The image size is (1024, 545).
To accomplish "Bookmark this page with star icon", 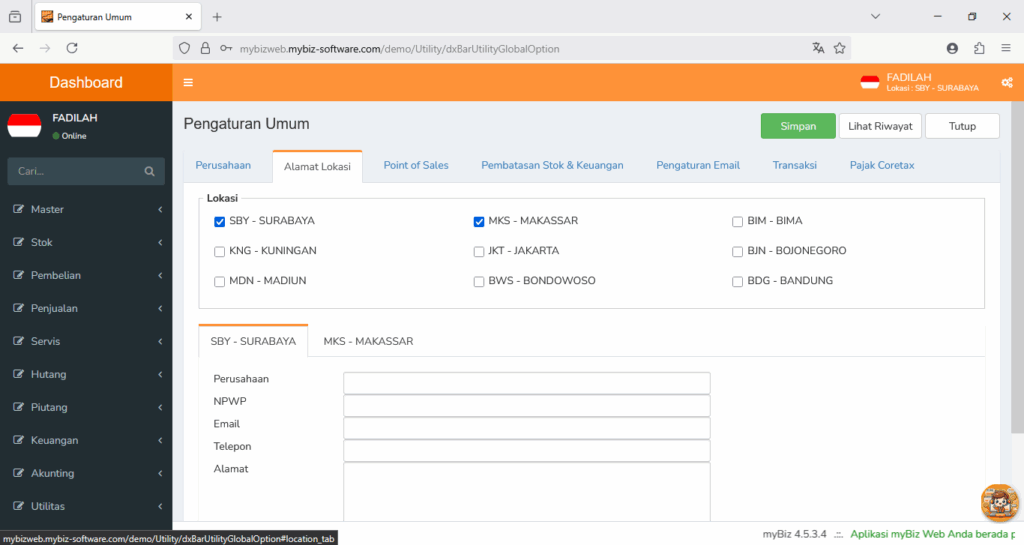I will (840, 48).
